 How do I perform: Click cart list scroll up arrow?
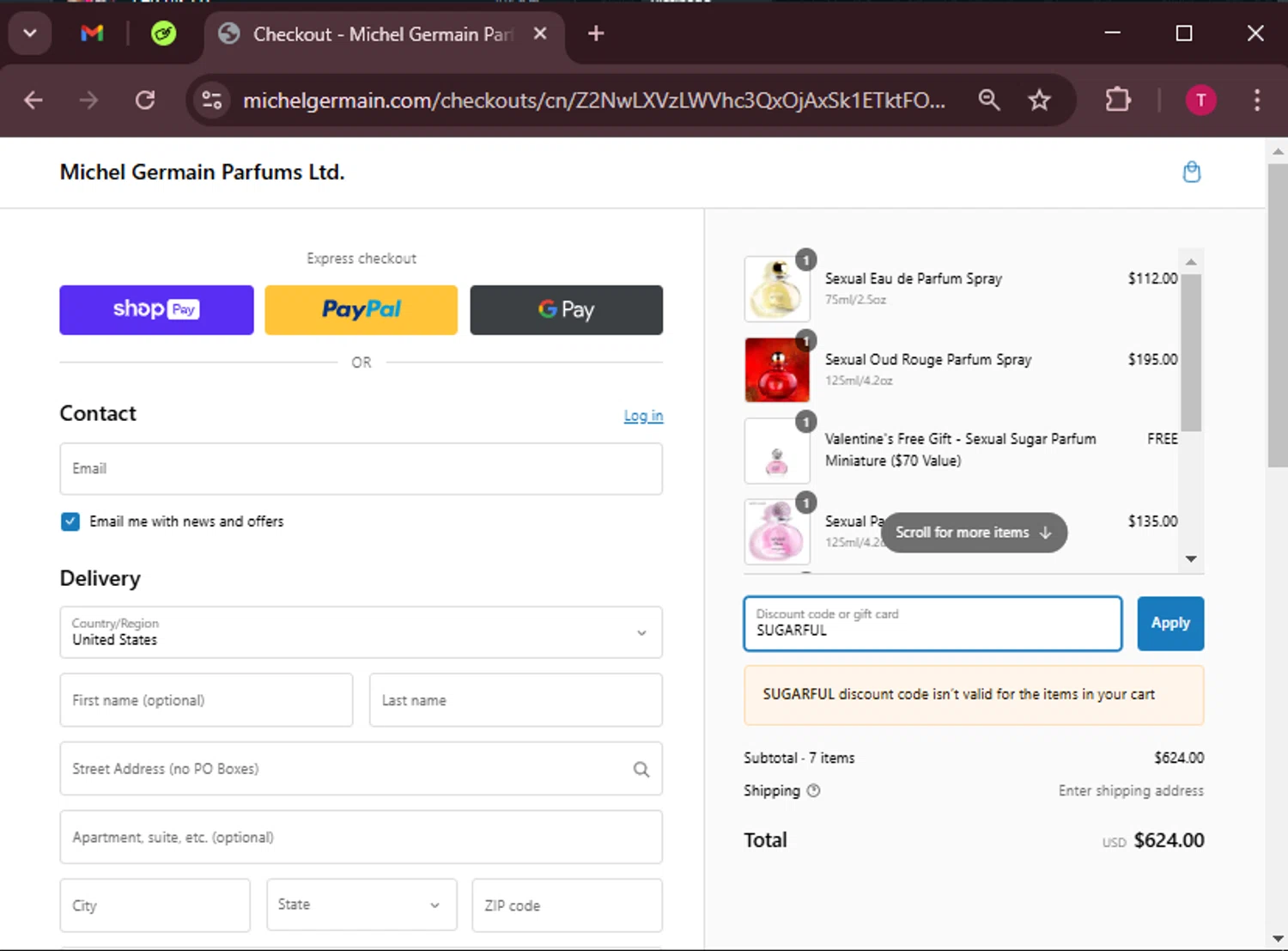[x=1191, y=261]
